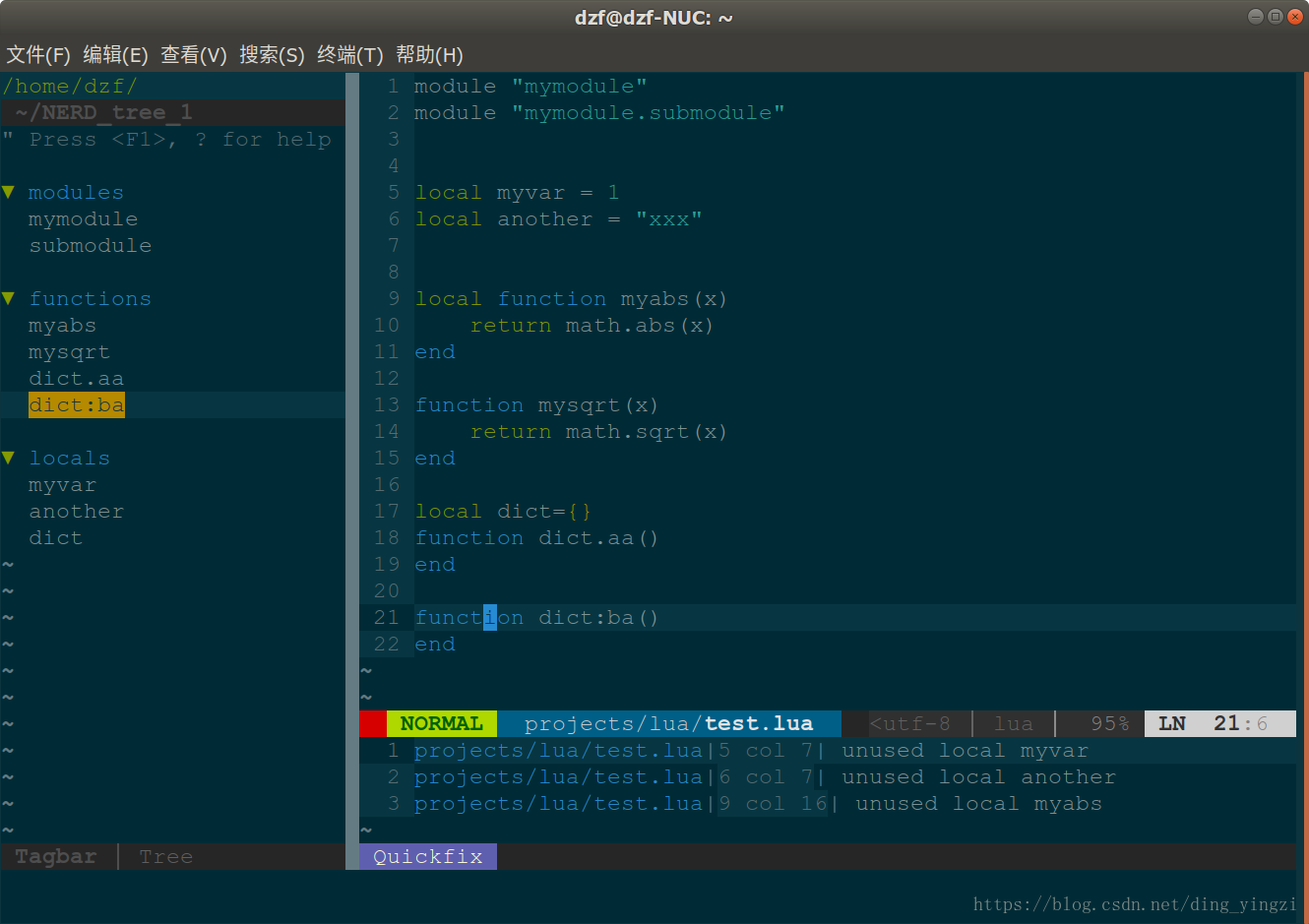
Task: Jump to the dict.aa function tag
Action: tap(76, 379)
